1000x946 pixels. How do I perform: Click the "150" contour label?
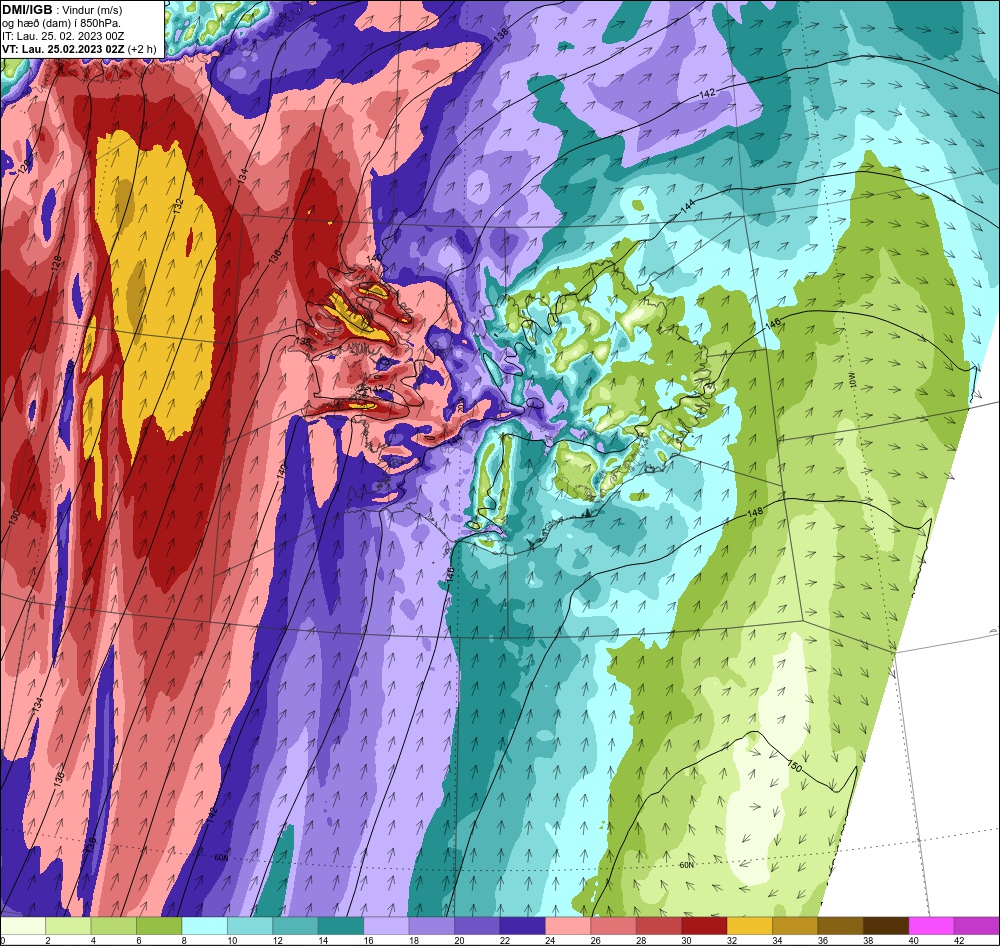pos(794,766)
